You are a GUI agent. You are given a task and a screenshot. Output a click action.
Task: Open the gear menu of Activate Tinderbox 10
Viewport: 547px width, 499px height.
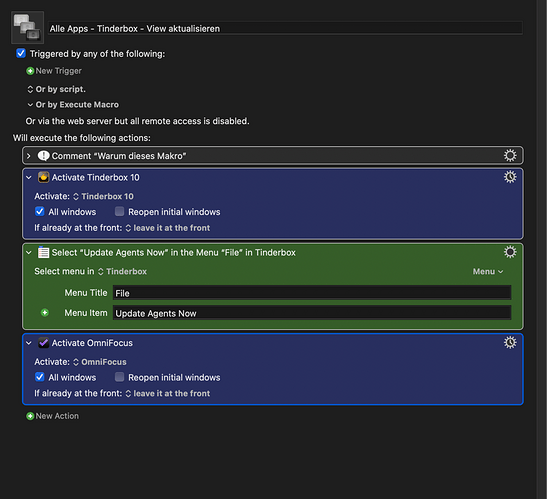pos(510,177)
